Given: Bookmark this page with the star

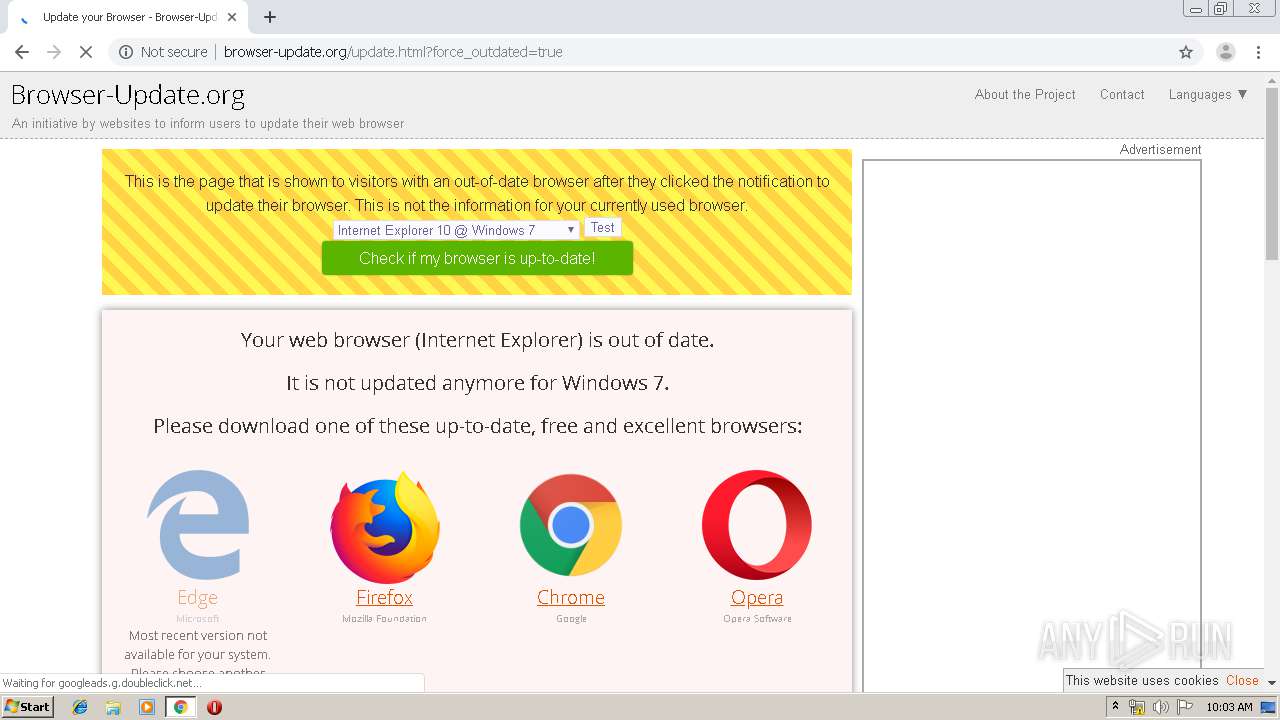Looking at the screenshot, I should click(x=1186, y=52).
